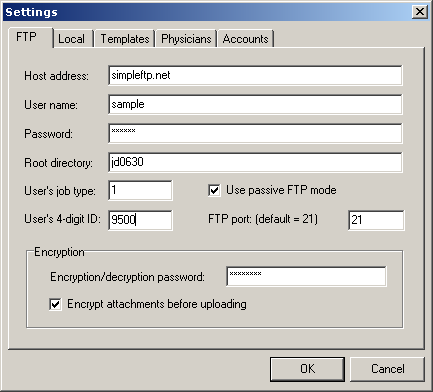Click the User's job type field

tap(140, 190)
